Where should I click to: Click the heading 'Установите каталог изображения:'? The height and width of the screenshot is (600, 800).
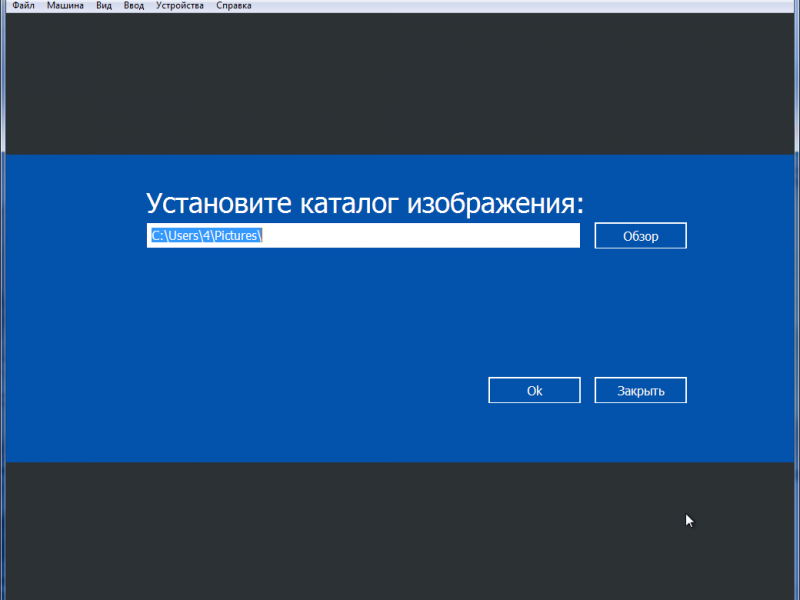(365, 203)
